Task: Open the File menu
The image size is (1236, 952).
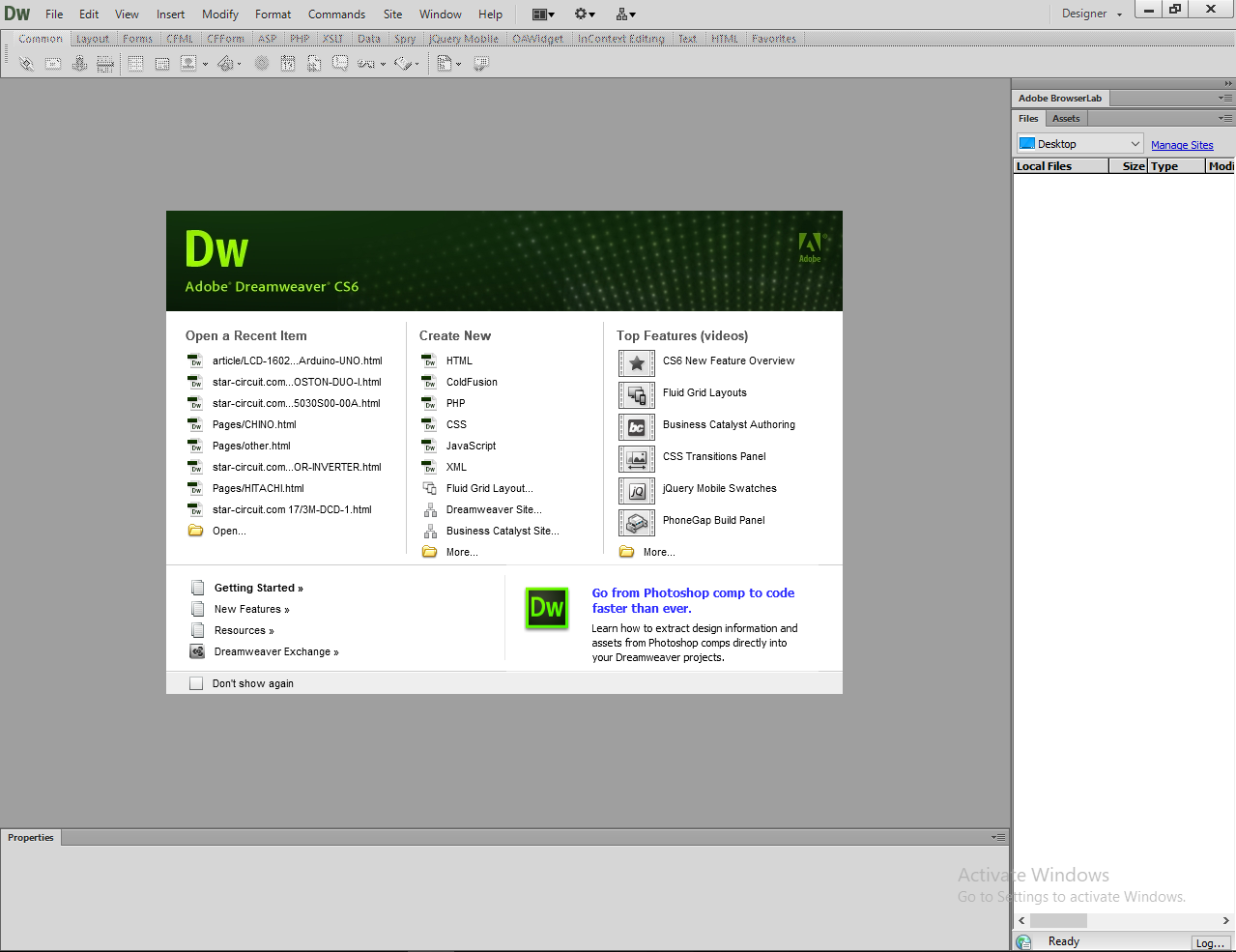Action: (x=54, y=14)
